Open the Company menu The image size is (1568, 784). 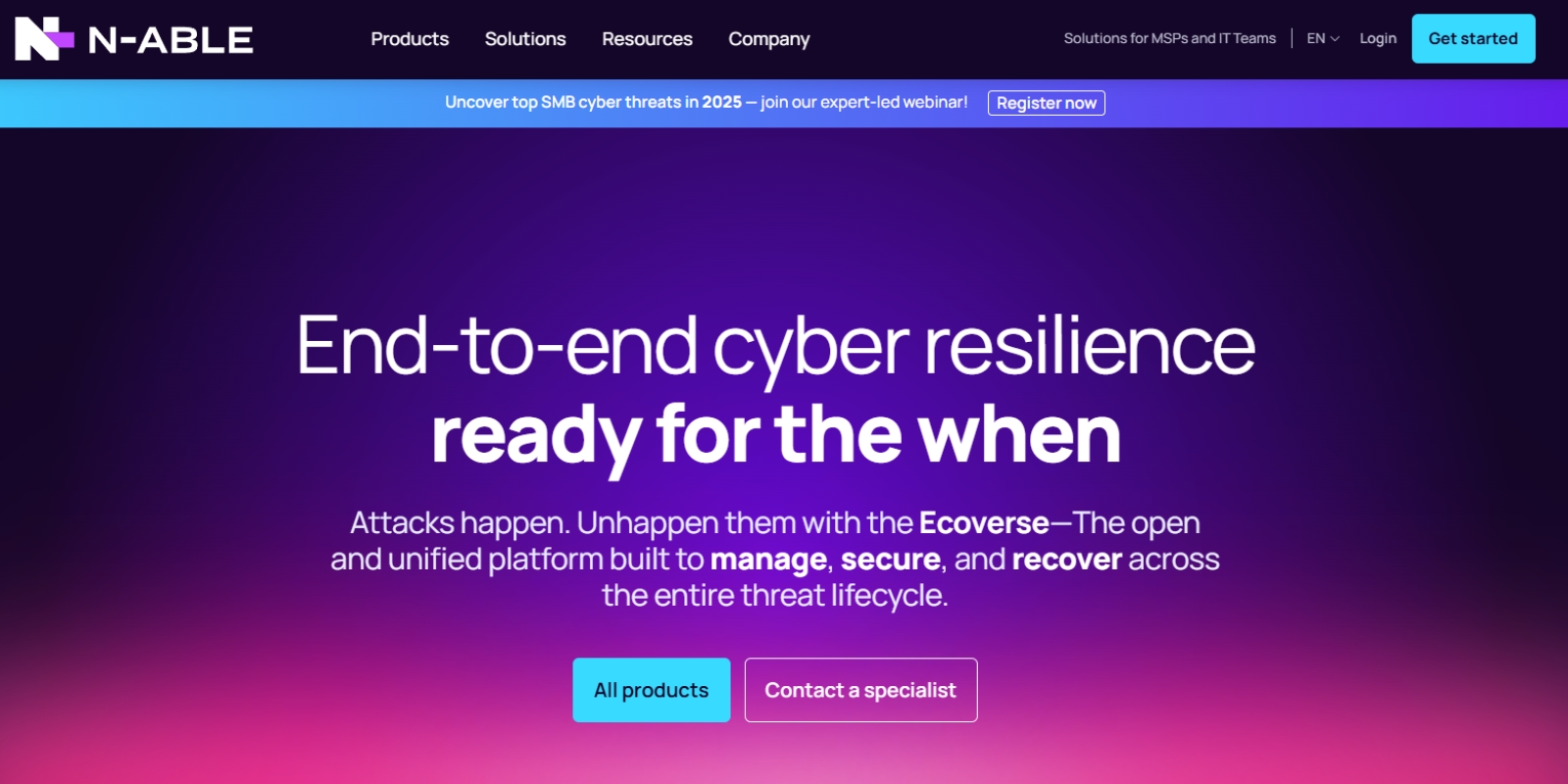[769, 39]
